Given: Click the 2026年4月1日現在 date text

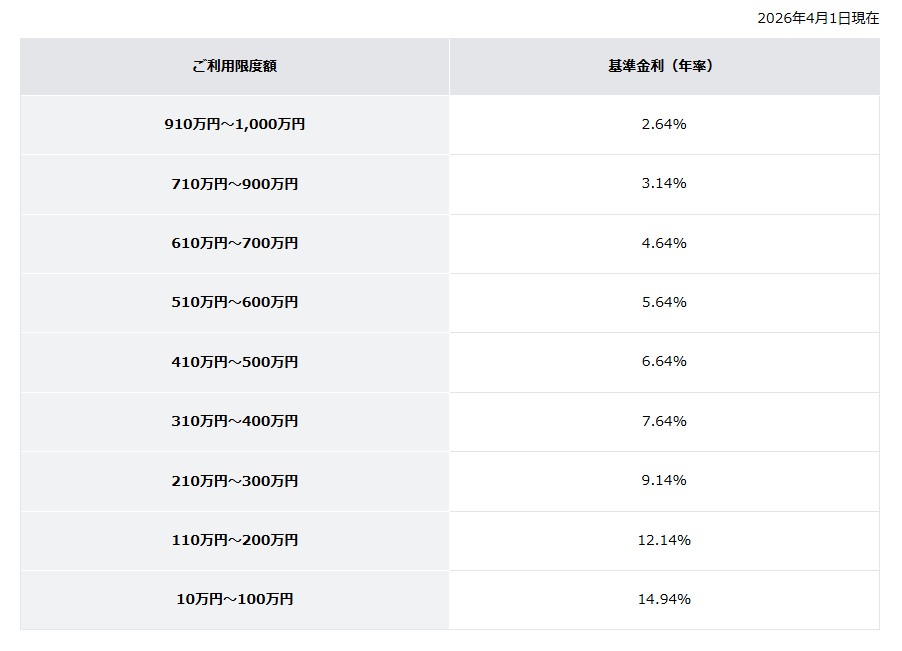Looking at the screenshot, I should point(818,18).
